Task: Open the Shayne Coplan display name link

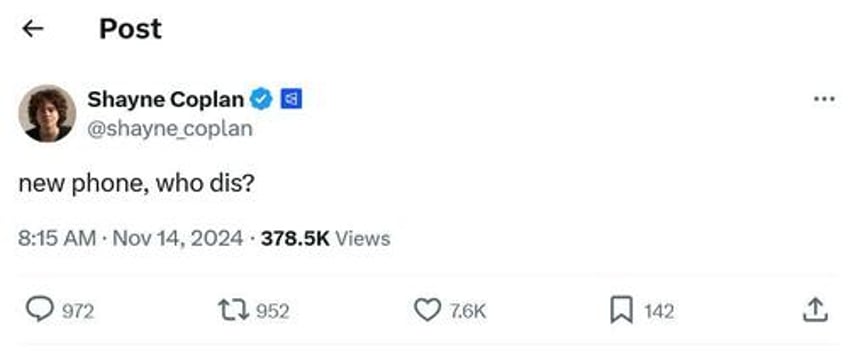Action: pyautogui.click(x=165, y=99)
